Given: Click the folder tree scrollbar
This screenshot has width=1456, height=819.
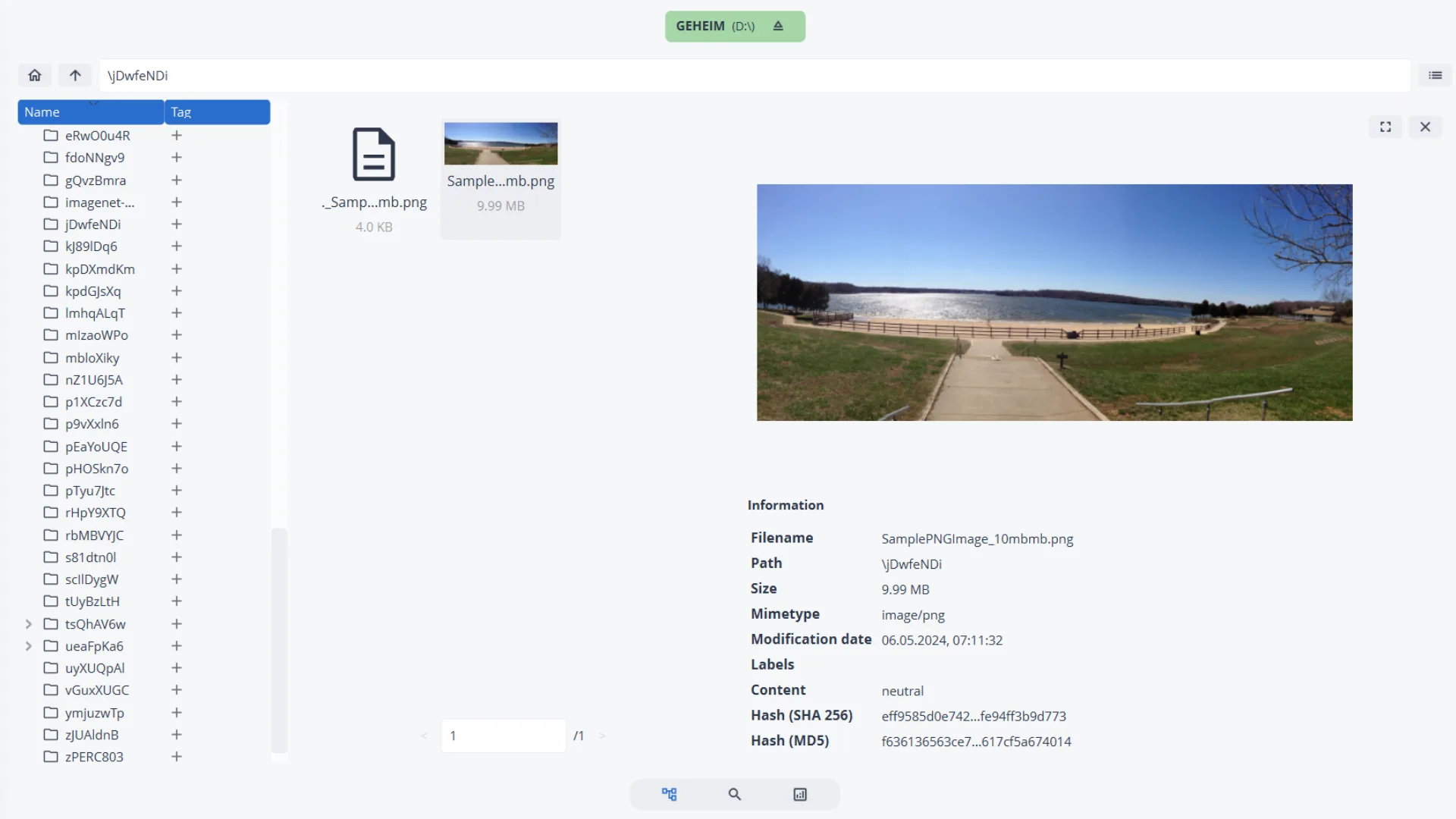Looking at the screenshot, I should point(279,640).
